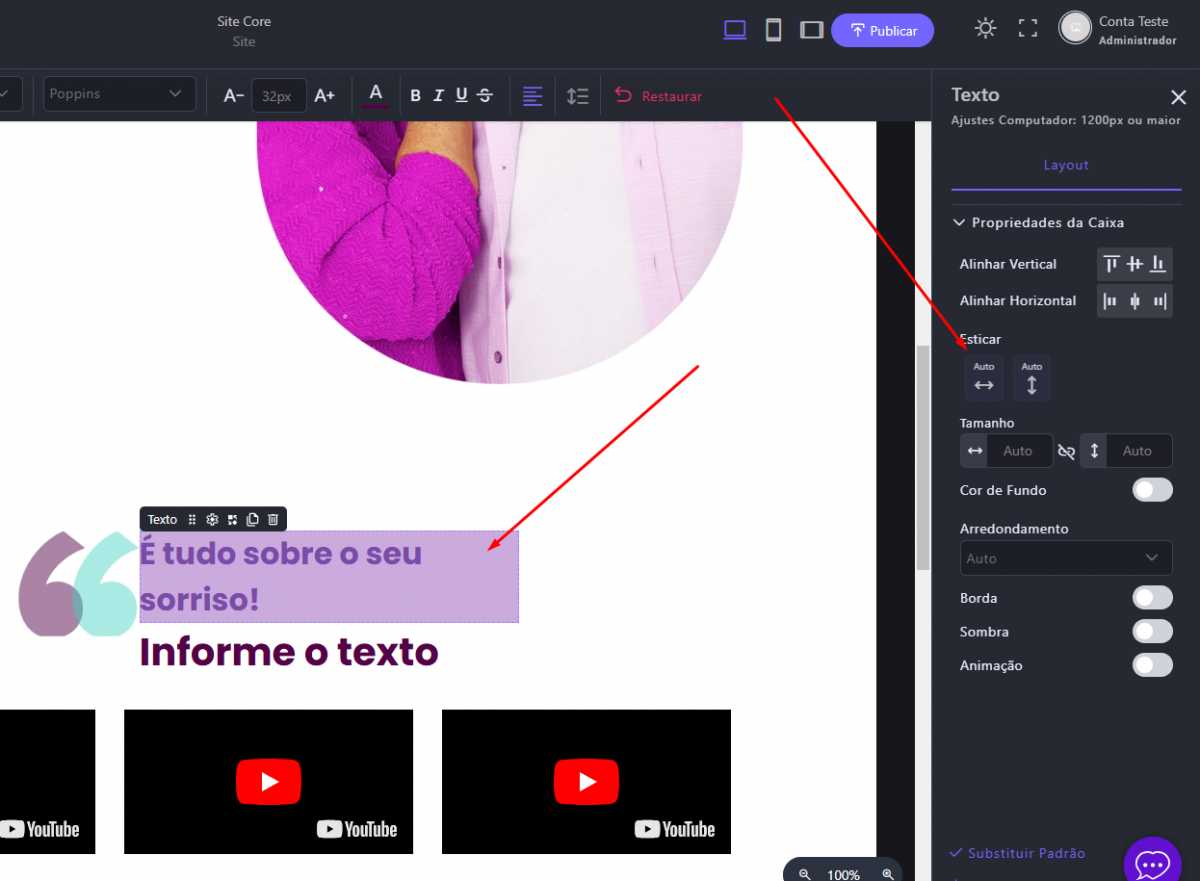1200x881 pixels.
Task: Open the Arredondamento dropdown
Action: pyautogui.click(x=1066, y=558)
